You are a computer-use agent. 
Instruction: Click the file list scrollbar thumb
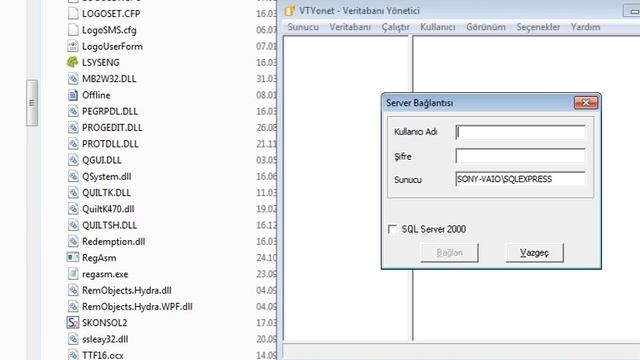[x=32, y=103]
